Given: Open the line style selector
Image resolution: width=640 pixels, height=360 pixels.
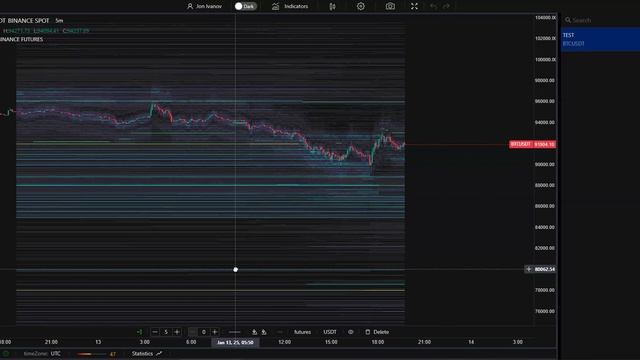Looking at the screenshot, I should coord(234,332).
